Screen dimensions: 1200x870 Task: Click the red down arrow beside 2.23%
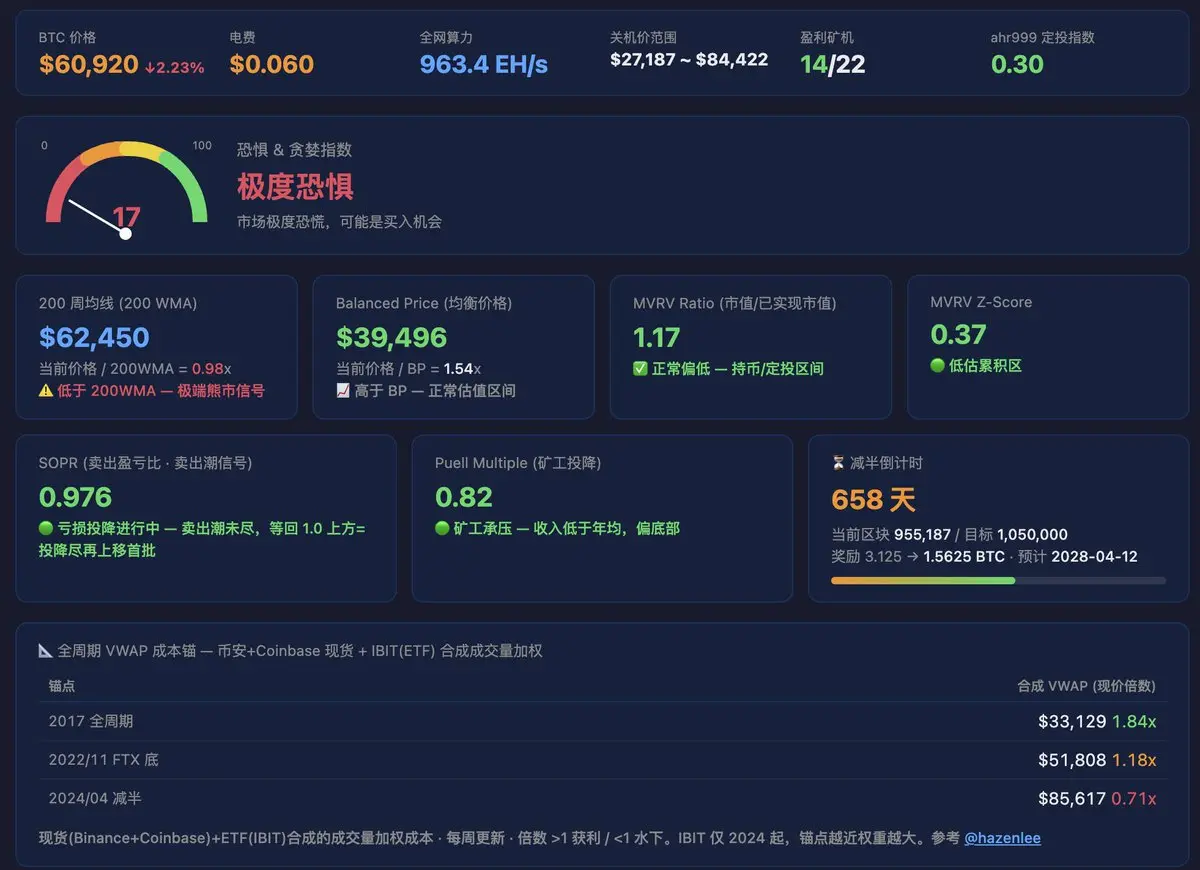(149, 68)
